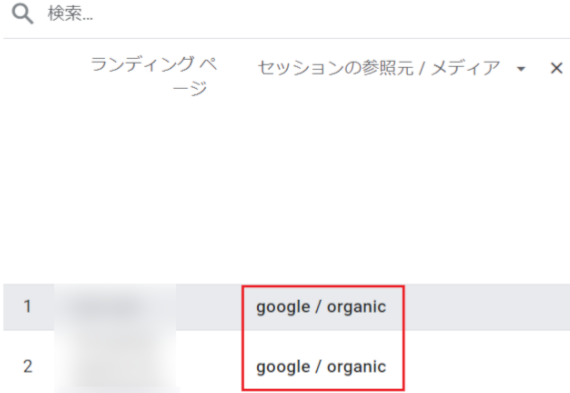The height and width of the screenshot is (393, 570).
Task: Click google / organic in row 1
Action: [x=321, y=307]
